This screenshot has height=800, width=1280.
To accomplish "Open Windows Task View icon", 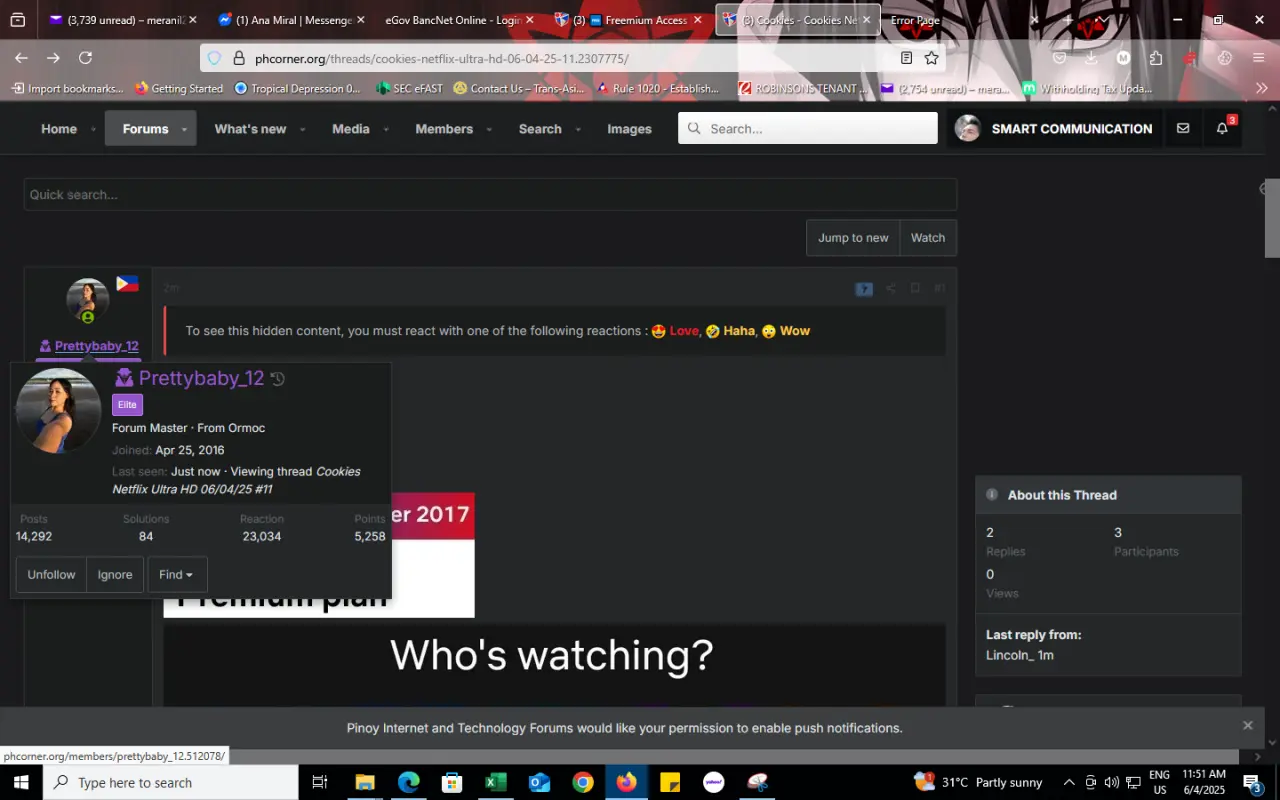I will click(x=320, y=782).
